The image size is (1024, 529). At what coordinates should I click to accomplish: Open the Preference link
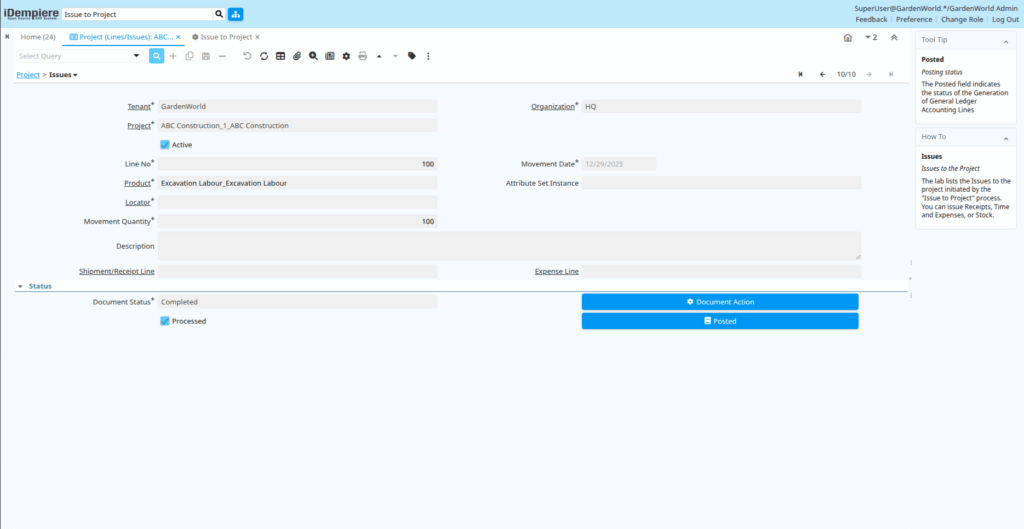tap(914, 20)
